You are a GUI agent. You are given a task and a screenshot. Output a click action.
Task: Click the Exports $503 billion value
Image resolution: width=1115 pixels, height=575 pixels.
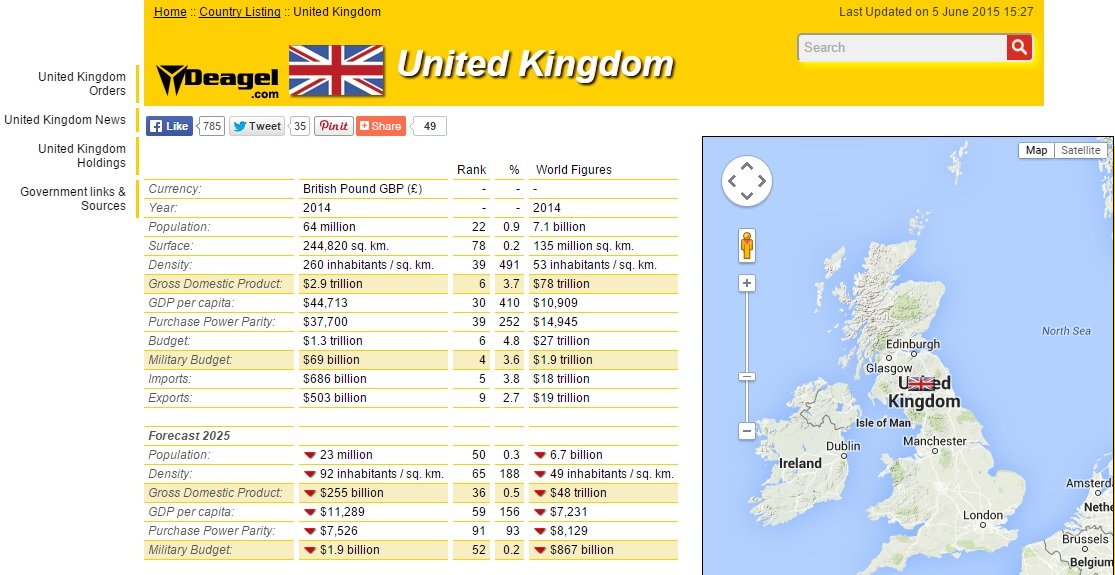tap(335, 398)
